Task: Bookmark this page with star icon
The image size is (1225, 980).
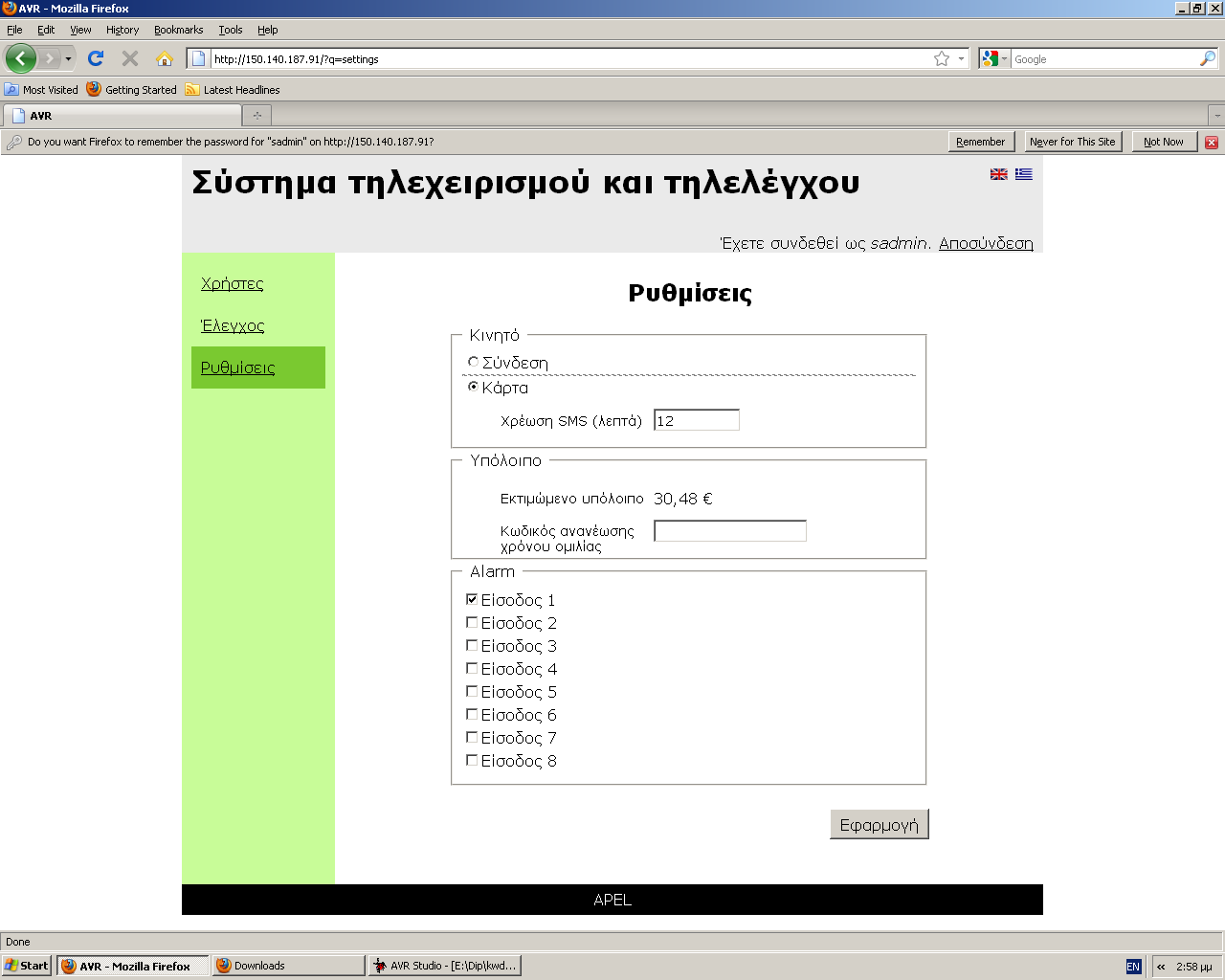Action: pos(942,58)
